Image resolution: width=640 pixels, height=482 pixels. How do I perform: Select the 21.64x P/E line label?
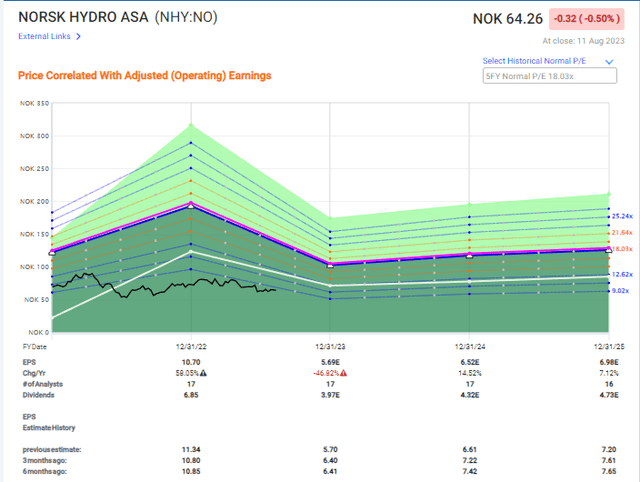pos(622,232)
